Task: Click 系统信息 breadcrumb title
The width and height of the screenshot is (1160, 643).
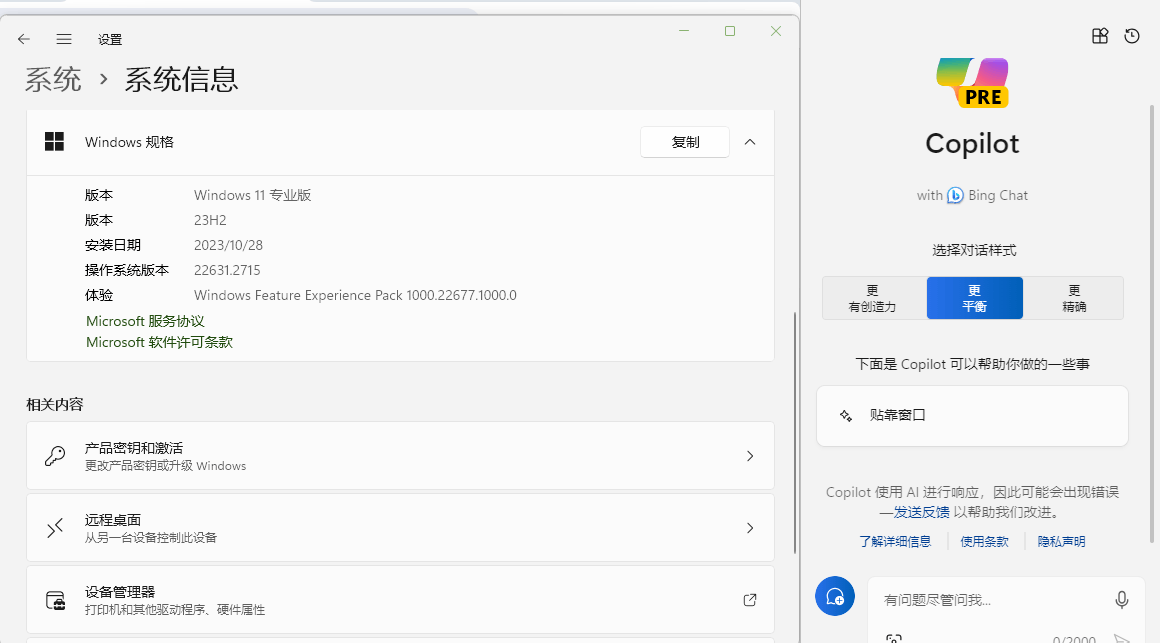Action: point(181,79)
